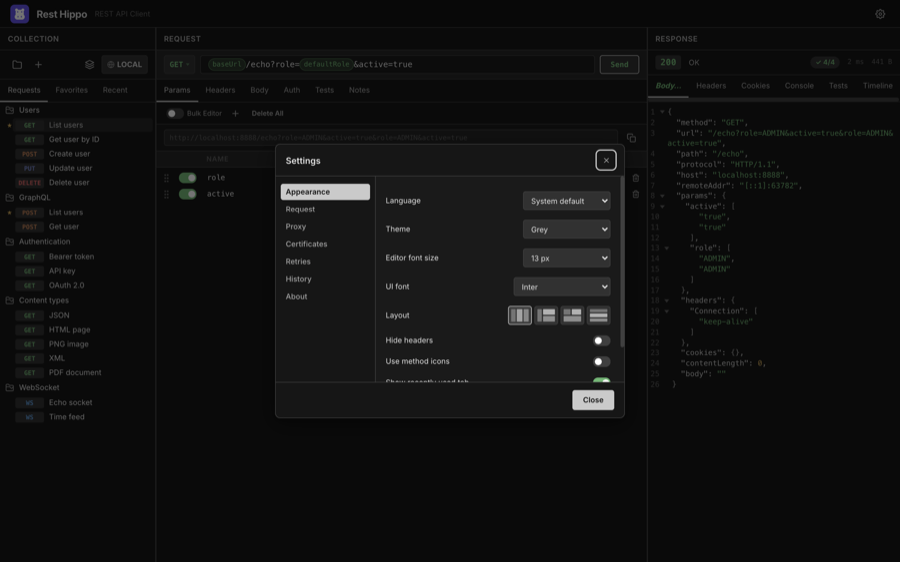Grab the drag handle of active row
This screenshot has width=900, height=562.
point(166,194)
